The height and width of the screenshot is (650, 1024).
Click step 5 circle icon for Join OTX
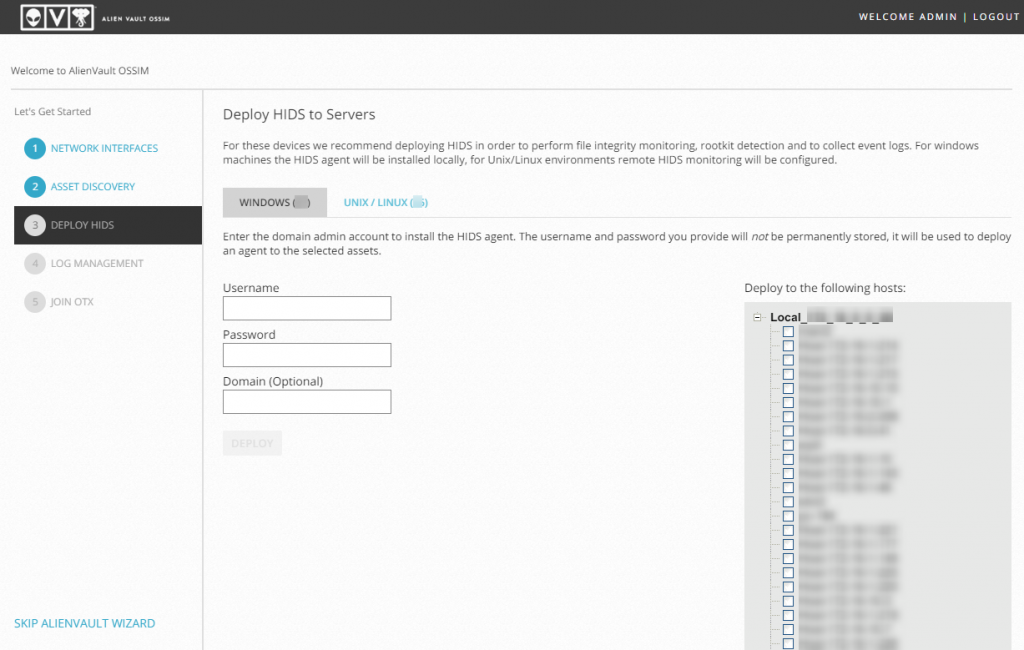pos(35,302)
